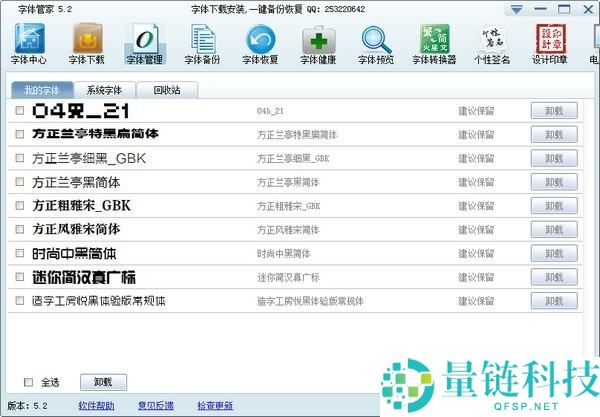The height and width of the screenshot is (417, 600).
Task: Open the 个性签名 tool
Action: (492, 44)
